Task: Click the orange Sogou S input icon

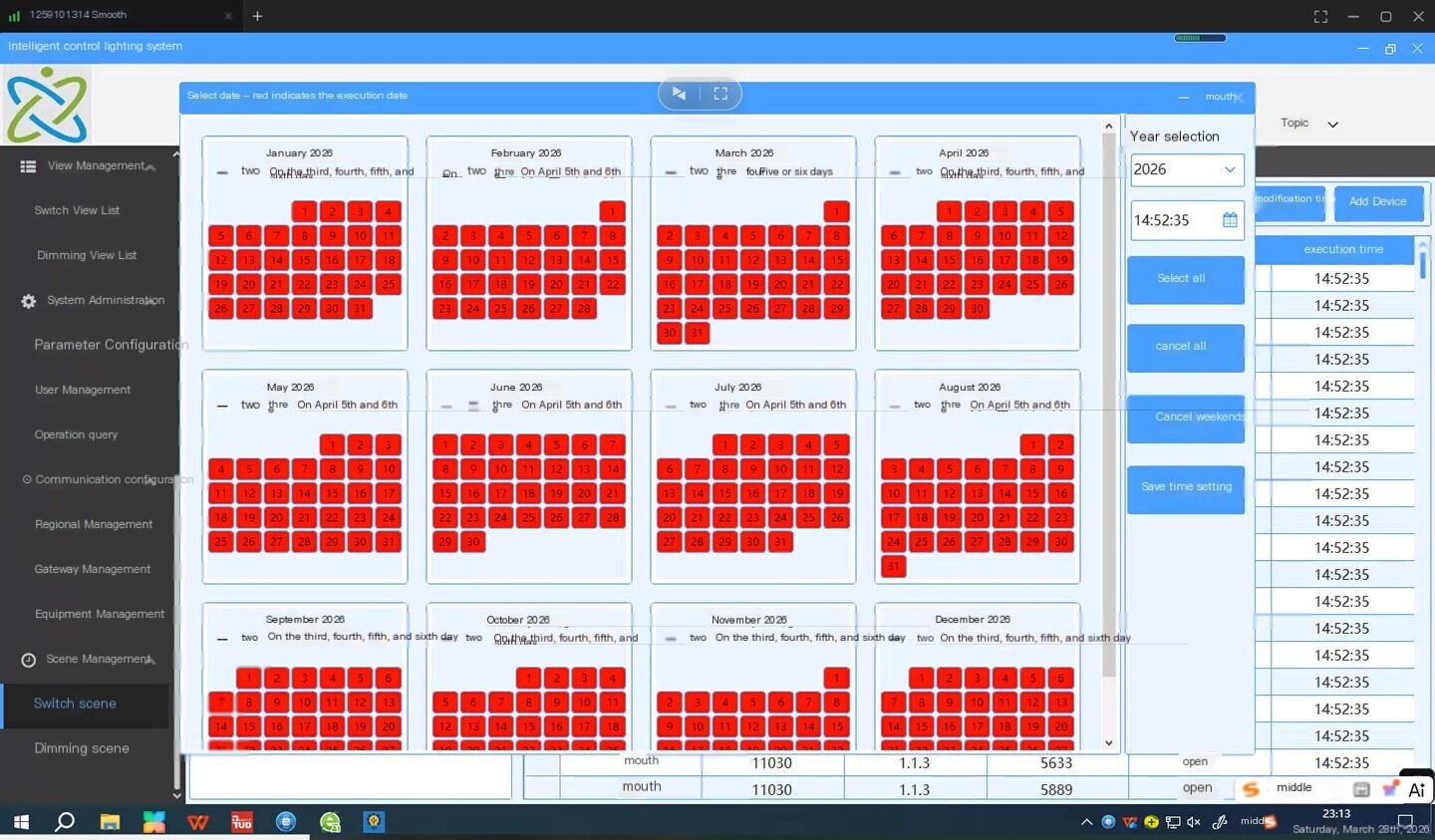Action: pyautogui.click(x=1251, y=788)
